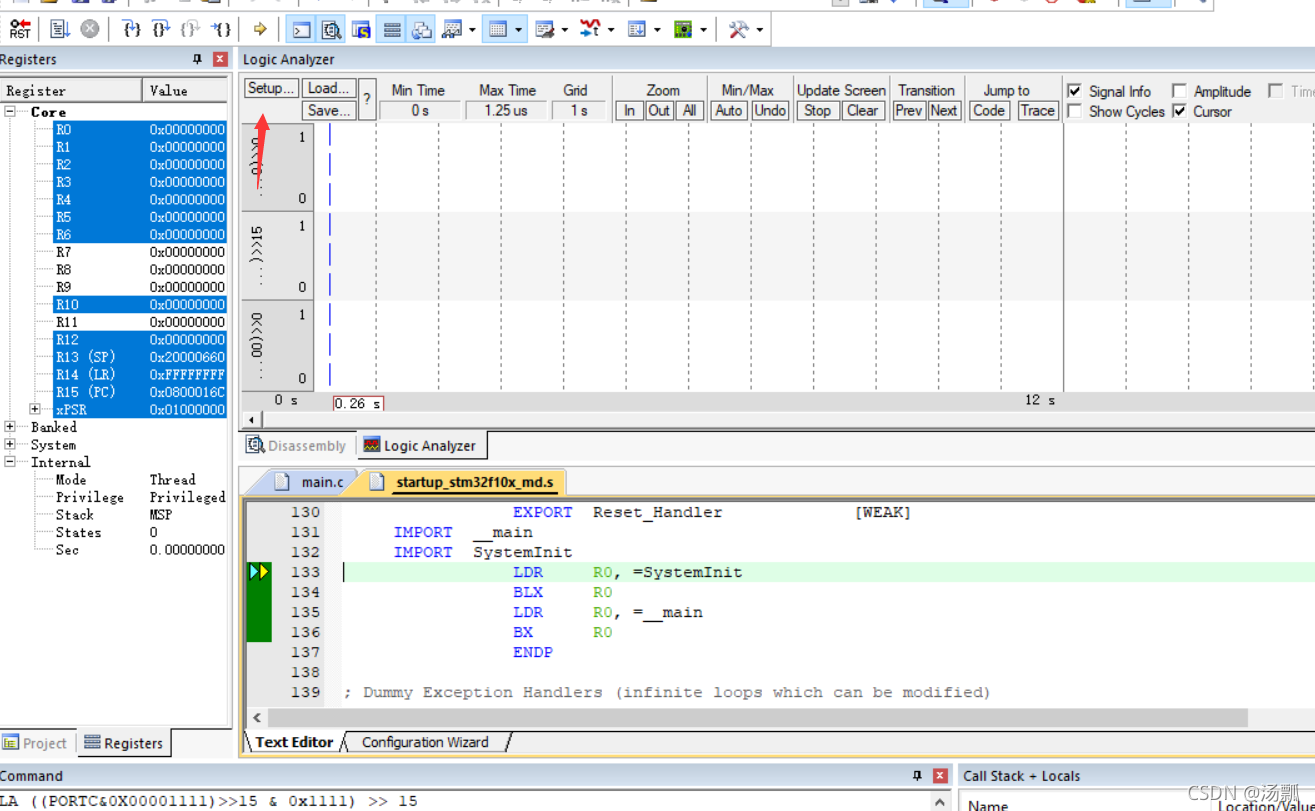Close the Command panel
This screenshot has width=1315, height=811.
coord(940,775)
